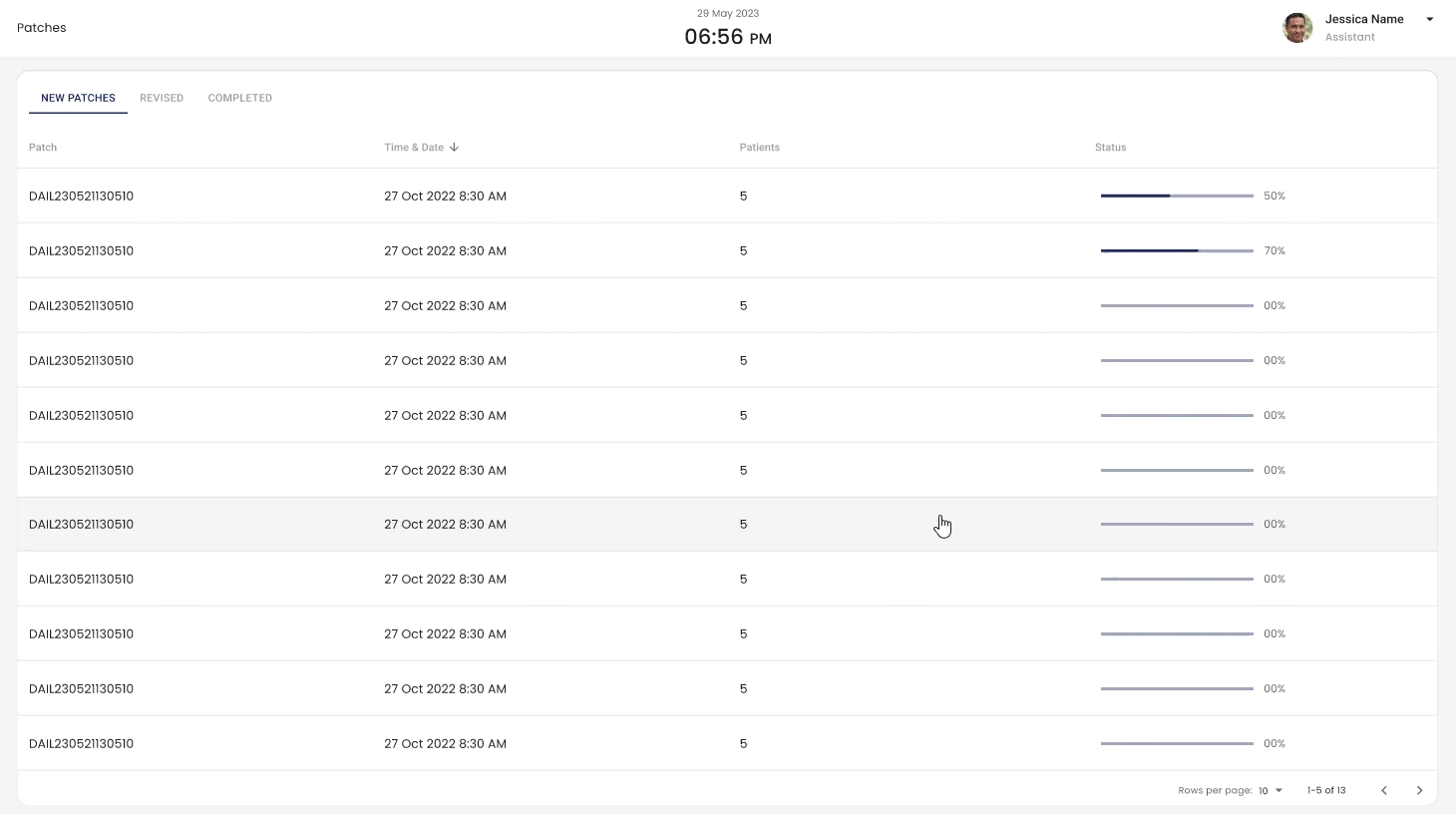Open the Completed tab
Viewport: 1456px width, 814px height.
(239, 98)
